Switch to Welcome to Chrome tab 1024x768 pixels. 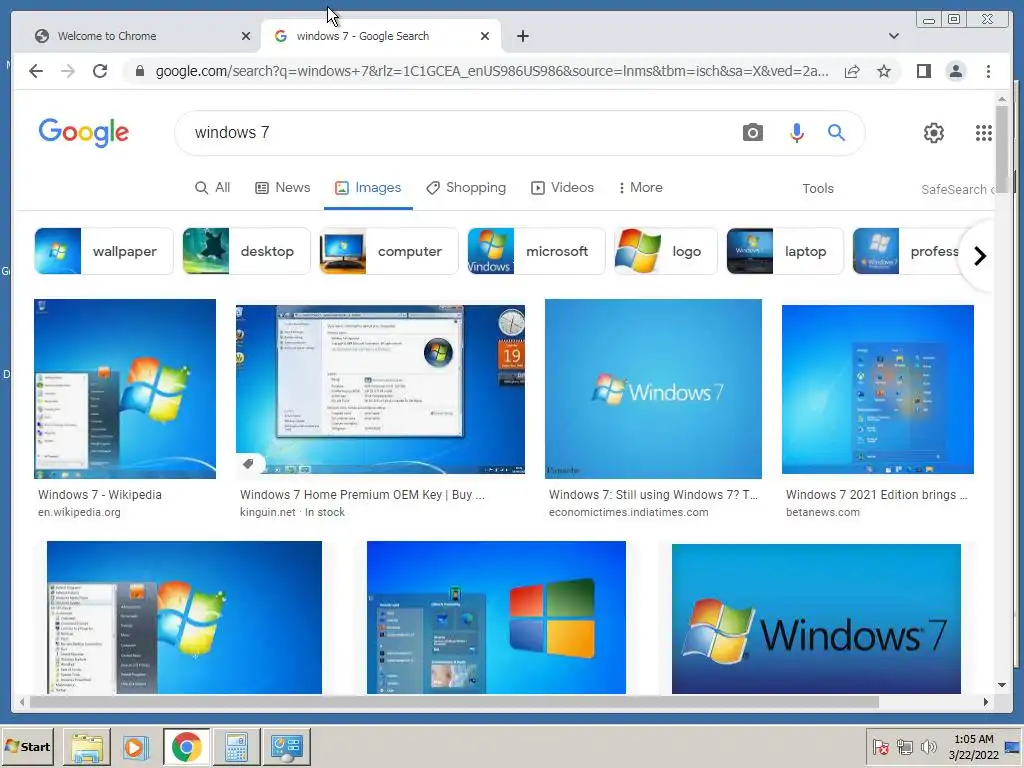pyautogui.click(x=137, y=36)
